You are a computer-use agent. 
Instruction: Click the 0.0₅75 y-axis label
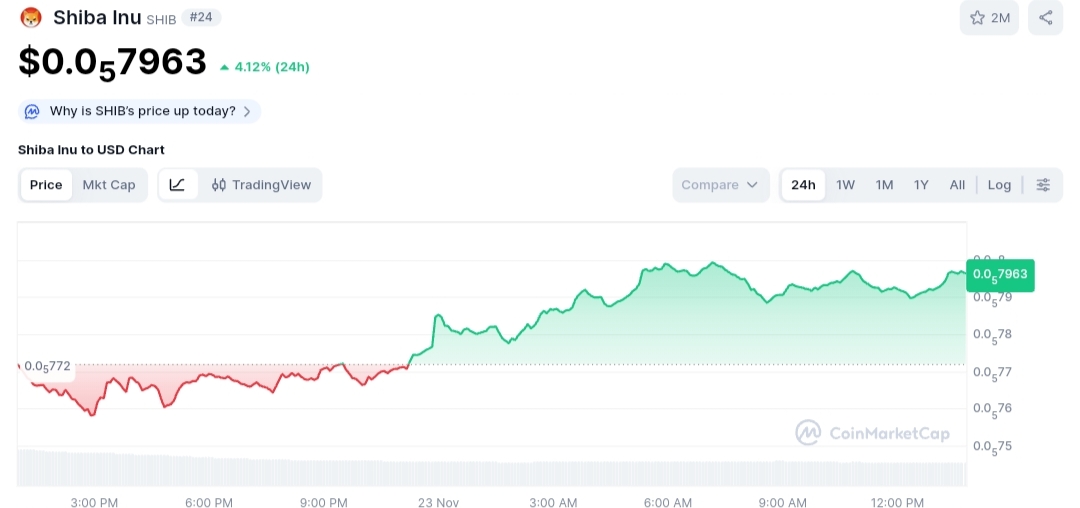(x=993, y=446)
